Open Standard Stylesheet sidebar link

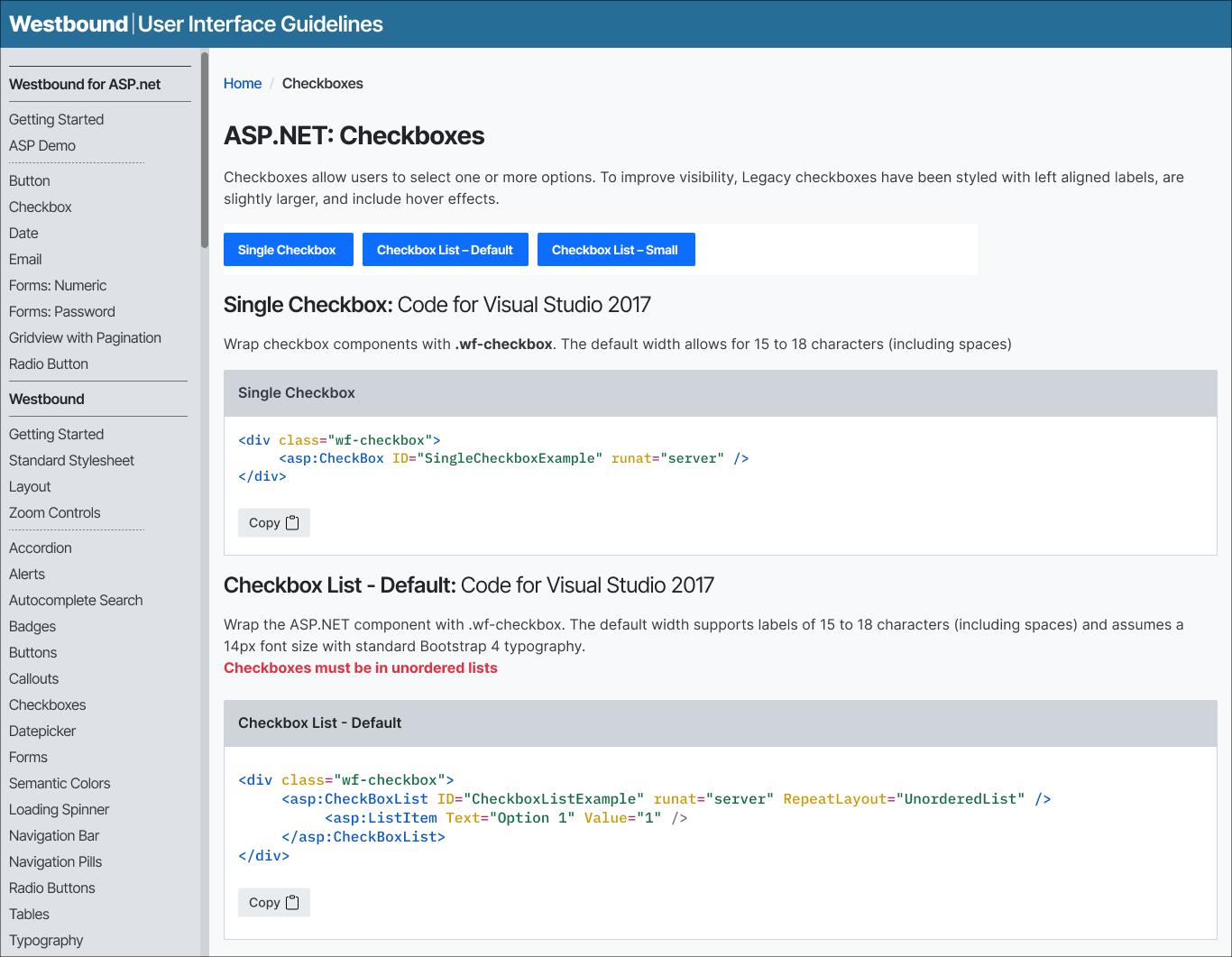pyautogui.click(x=71, y=461)
